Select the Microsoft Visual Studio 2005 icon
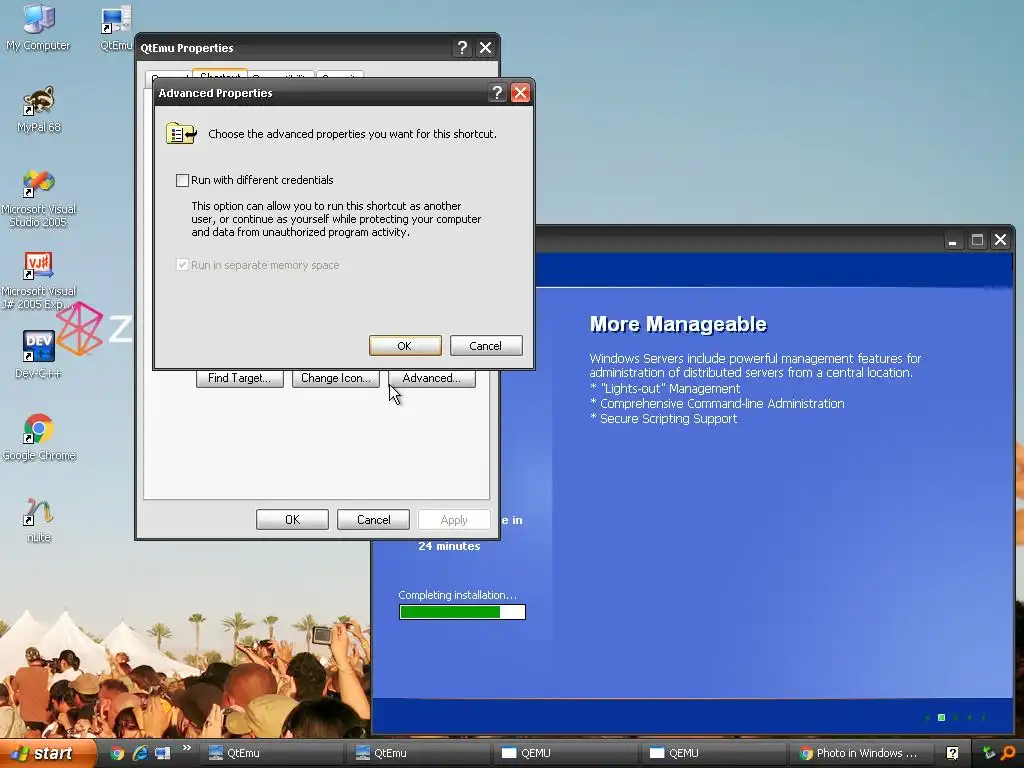The image size is (1024, 768). [39, 199]
